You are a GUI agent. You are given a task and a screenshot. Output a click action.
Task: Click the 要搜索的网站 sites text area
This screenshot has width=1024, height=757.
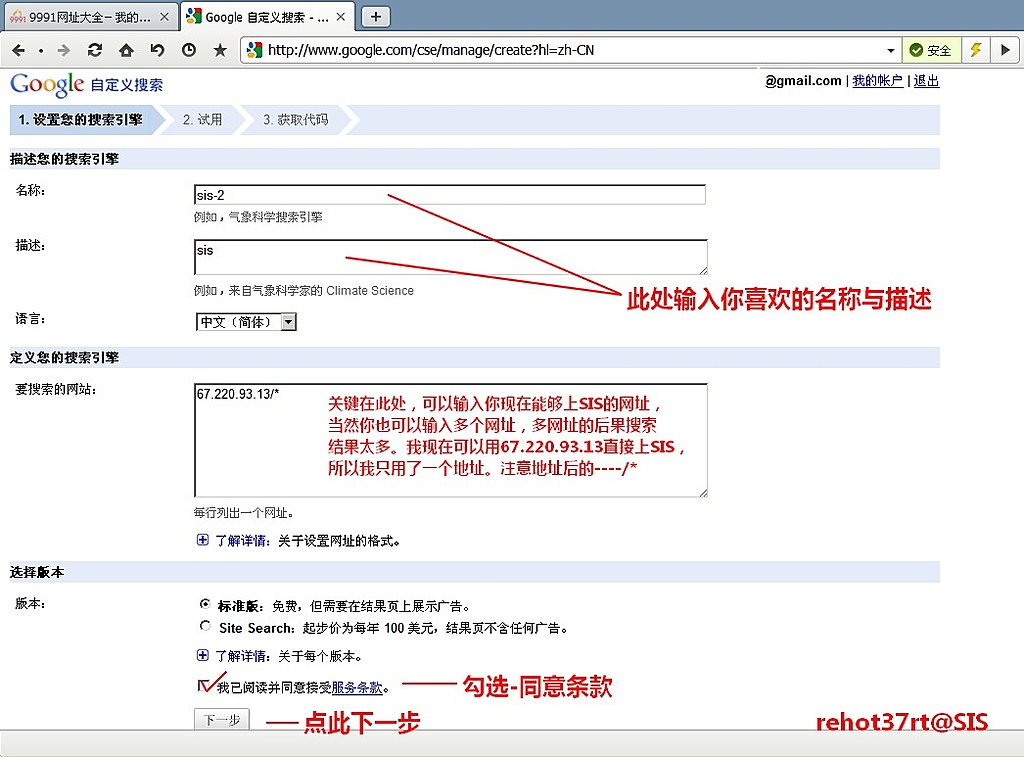(x=451, y=440)
